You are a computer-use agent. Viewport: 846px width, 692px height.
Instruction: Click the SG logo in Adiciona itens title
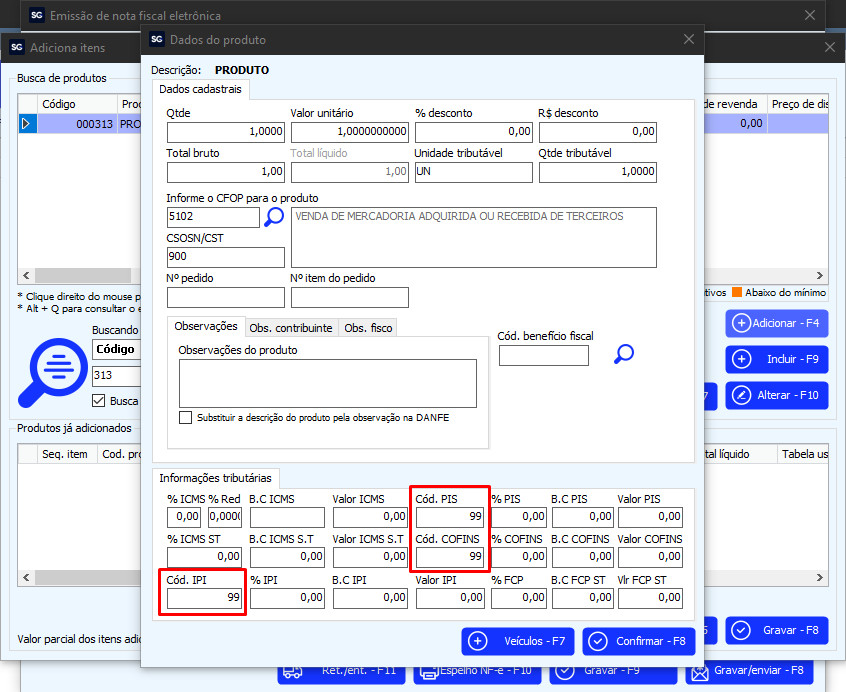(x=17, y=47)
